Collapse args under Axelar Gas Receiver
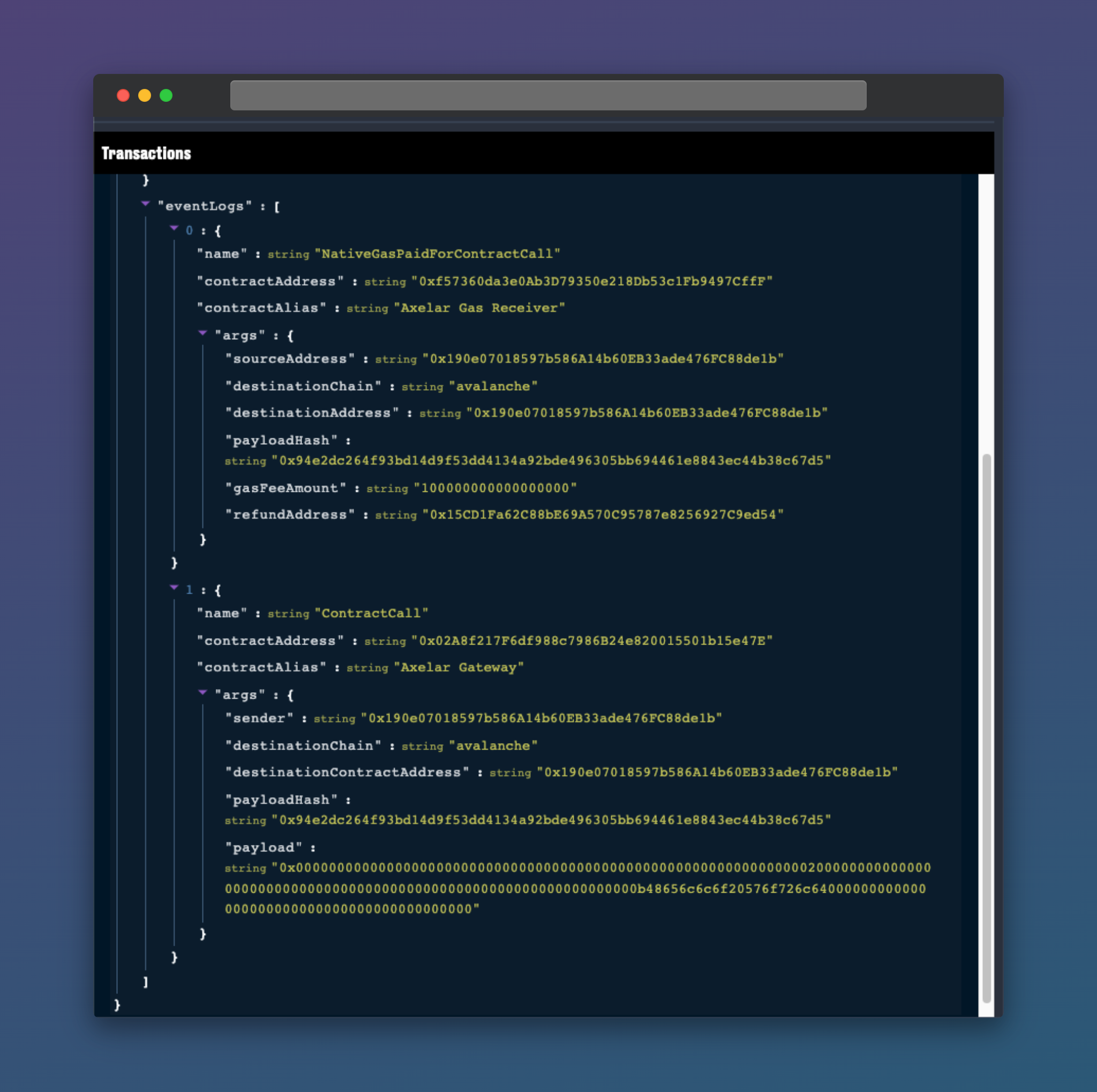This screenshot has height=1092, width=1097. [x=202, y=333]
